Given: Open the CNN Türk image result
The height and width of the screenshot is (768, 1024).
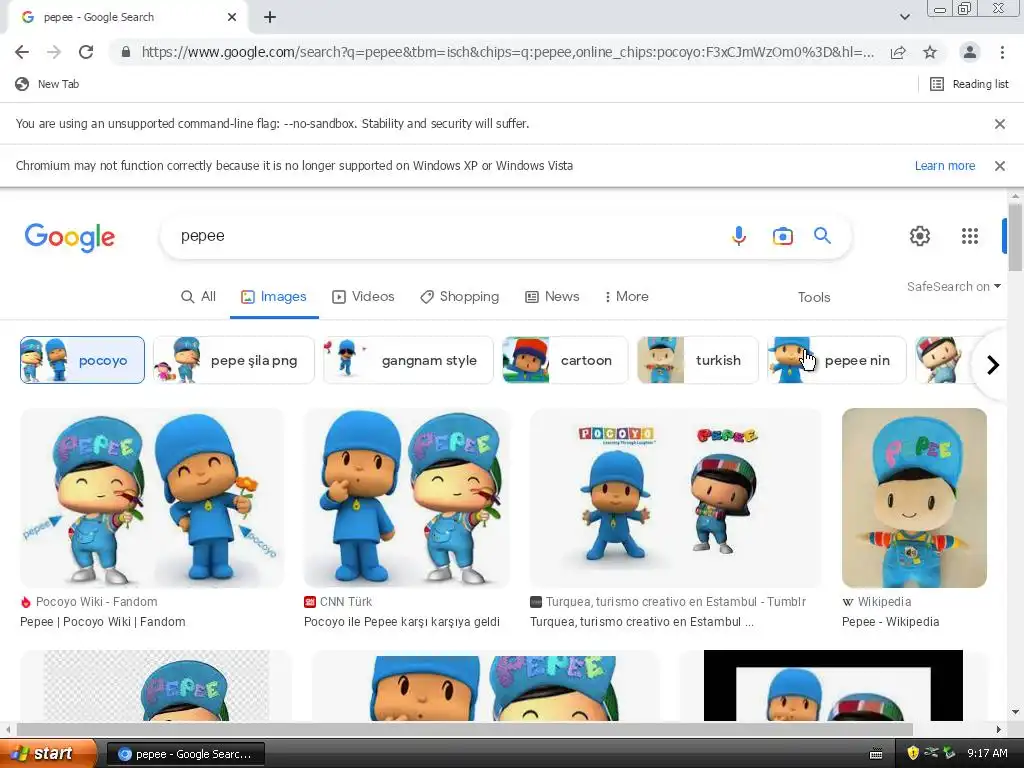Looking at the screenshot, I should click(x=407, y=498).
